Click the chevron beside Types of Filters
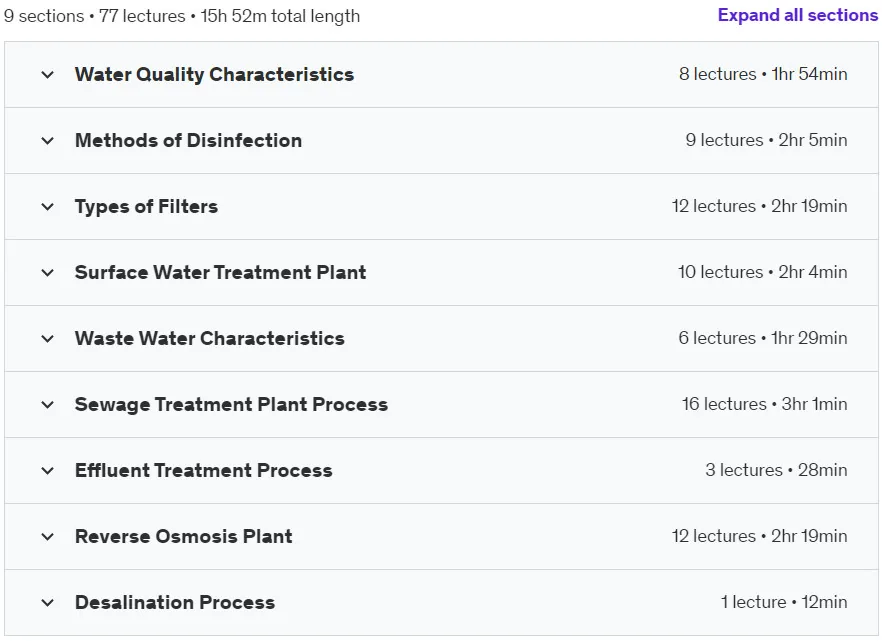This screenshot has height=641, width=882. pos(48,207)
